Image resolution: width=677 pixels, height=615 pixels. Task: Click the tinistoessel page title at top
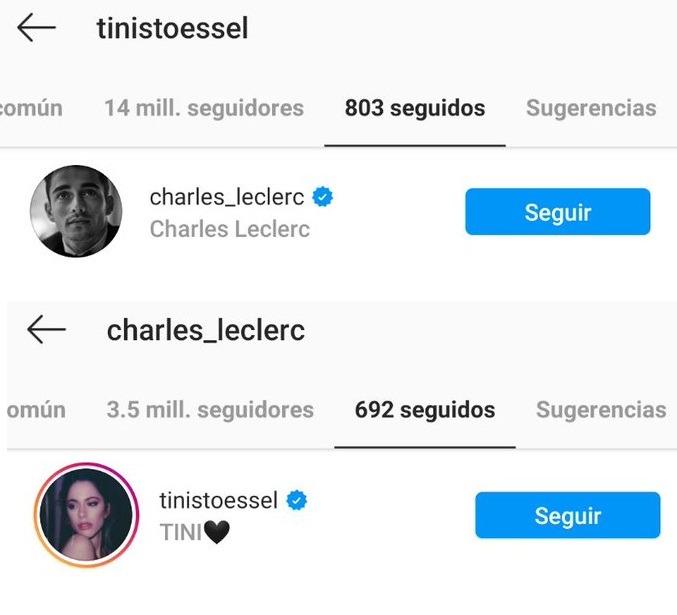pos(172,29)
